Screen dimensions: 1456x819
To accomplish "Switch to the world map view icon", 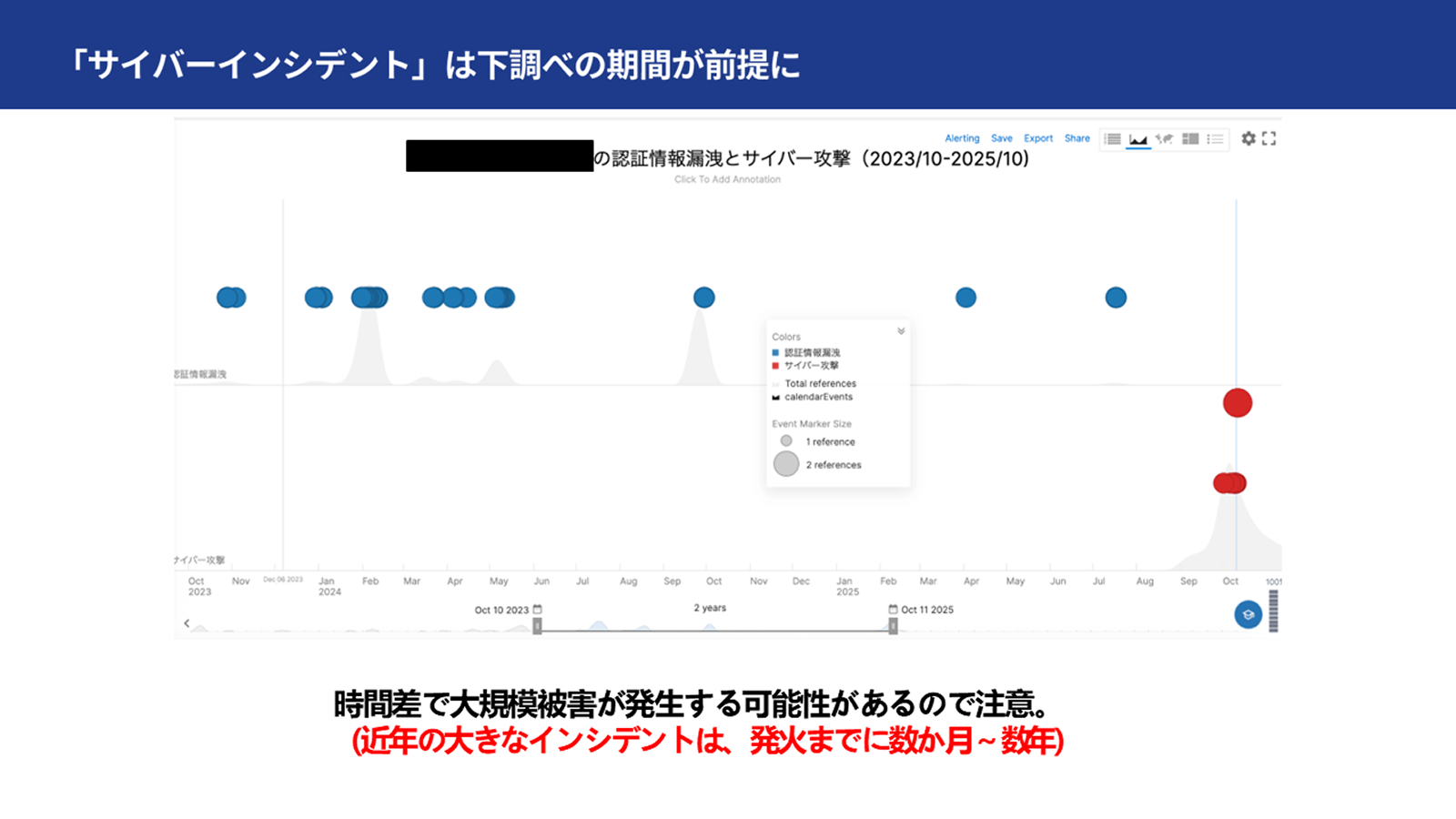I will [1164, 139].
